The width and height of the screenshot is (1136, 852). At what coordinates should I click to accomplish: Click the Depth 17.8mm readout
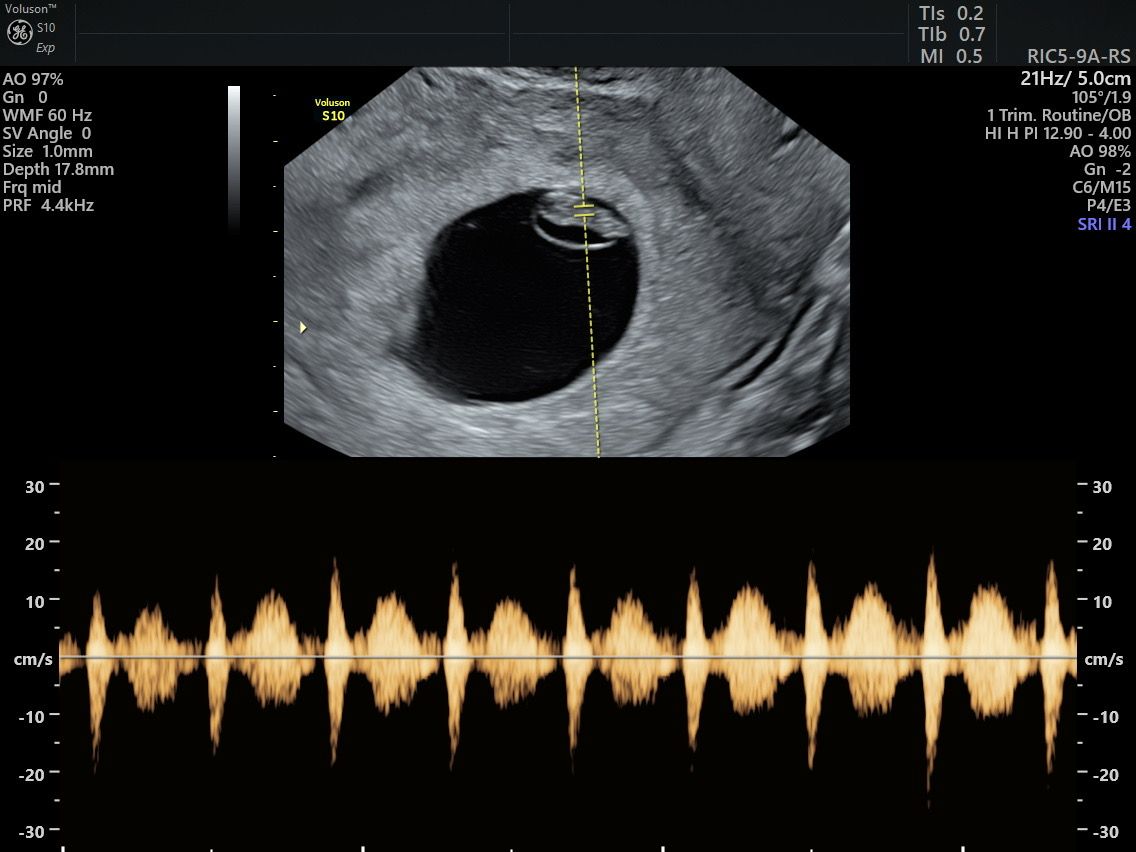coord(58,169)
